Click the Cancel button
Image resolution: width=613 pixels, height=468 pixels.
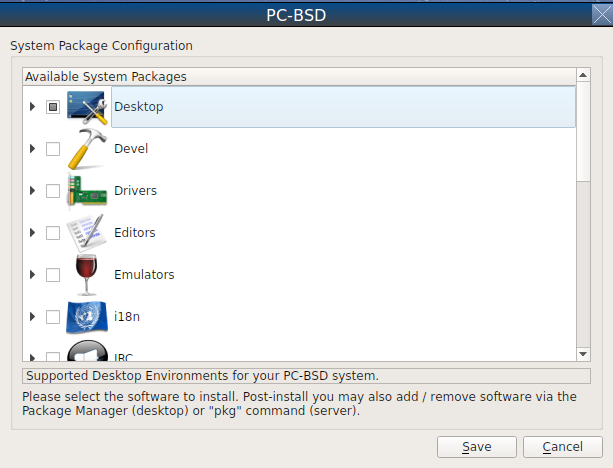pyautogui.click(x=563, y=446)
